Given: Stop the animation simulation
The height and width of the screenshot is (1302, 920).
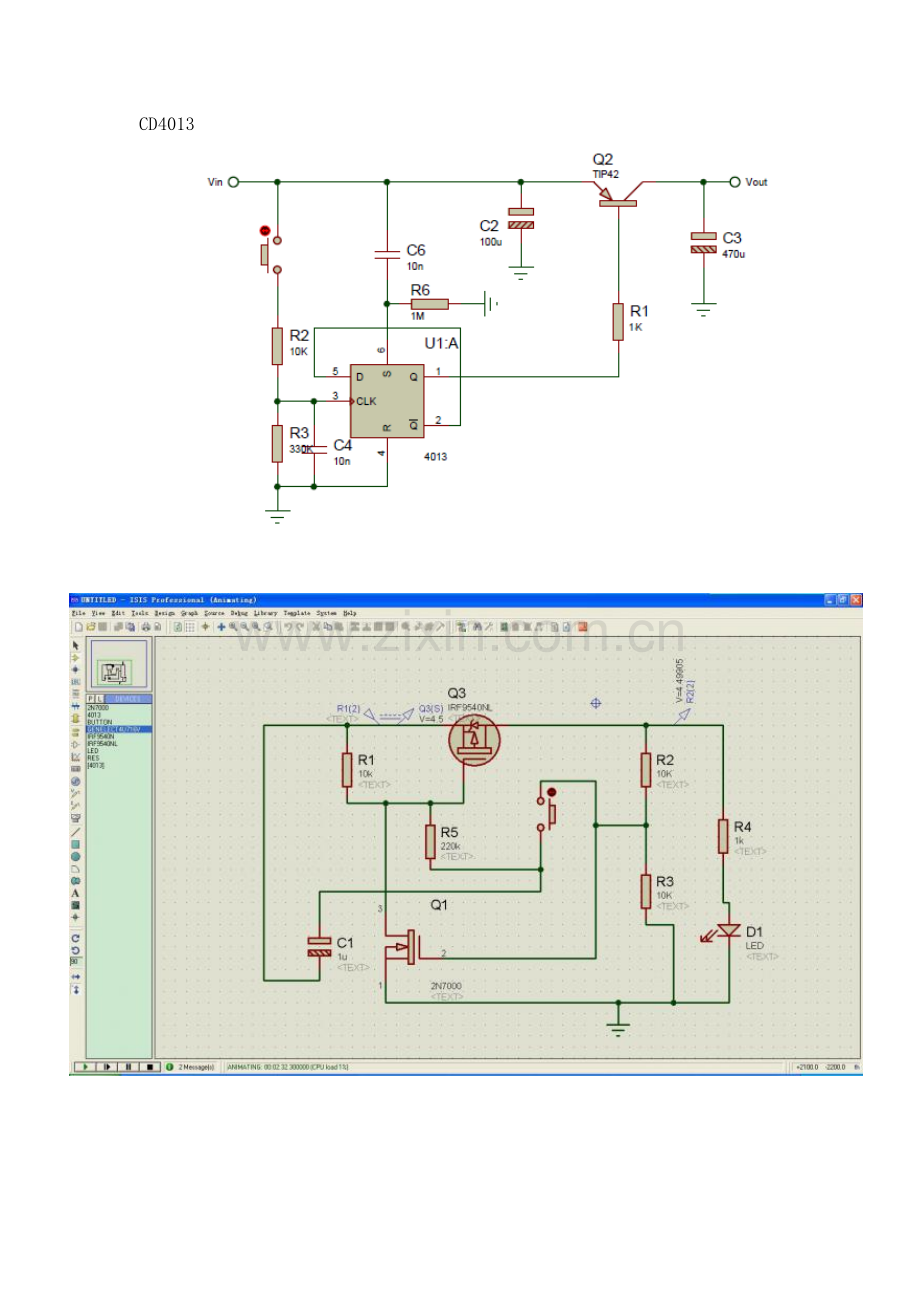Looking at the screenshot, I should (150, 1067).
